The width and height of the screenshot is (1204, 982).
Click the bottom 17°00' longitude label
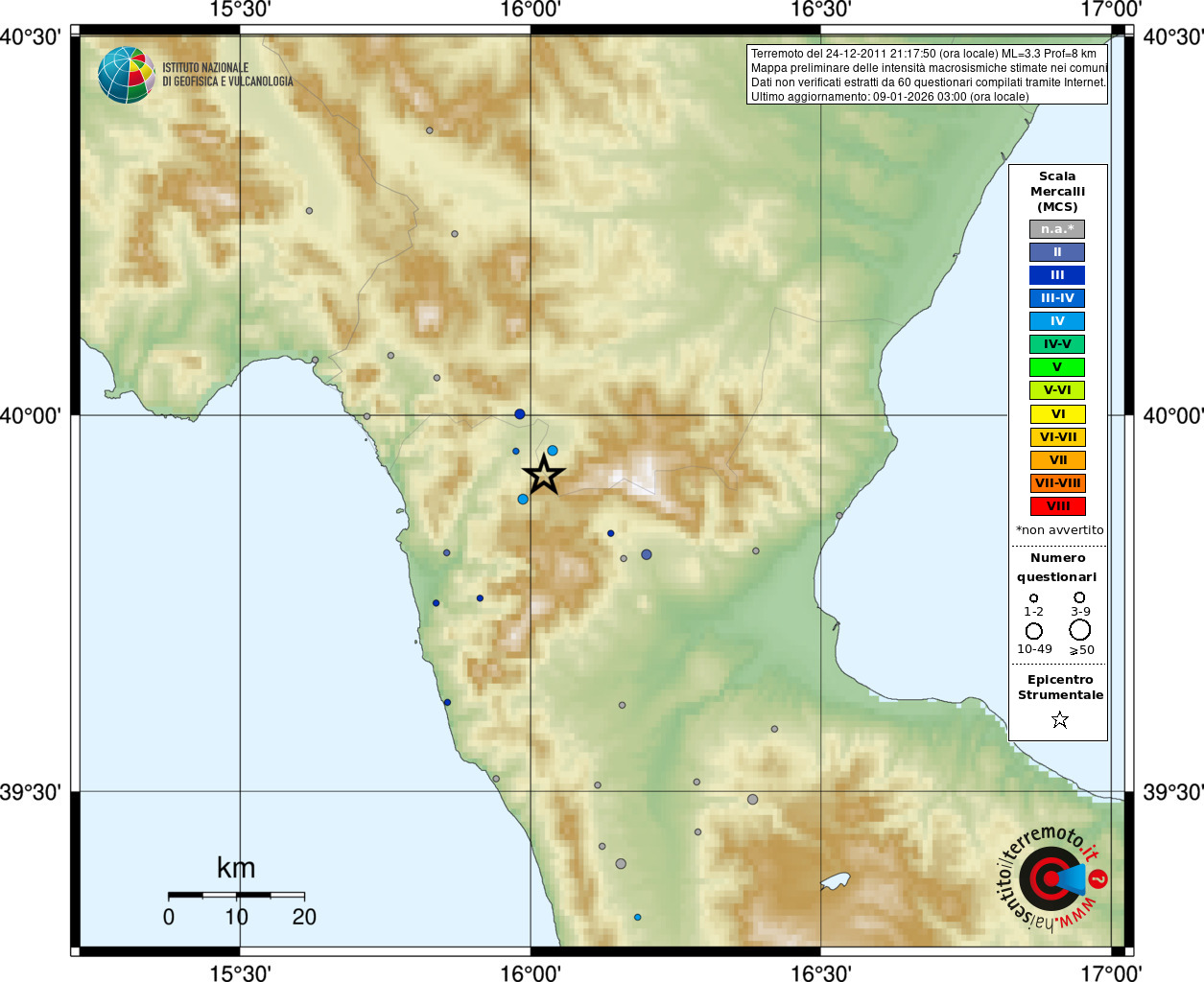click(x=1111, y=972)
